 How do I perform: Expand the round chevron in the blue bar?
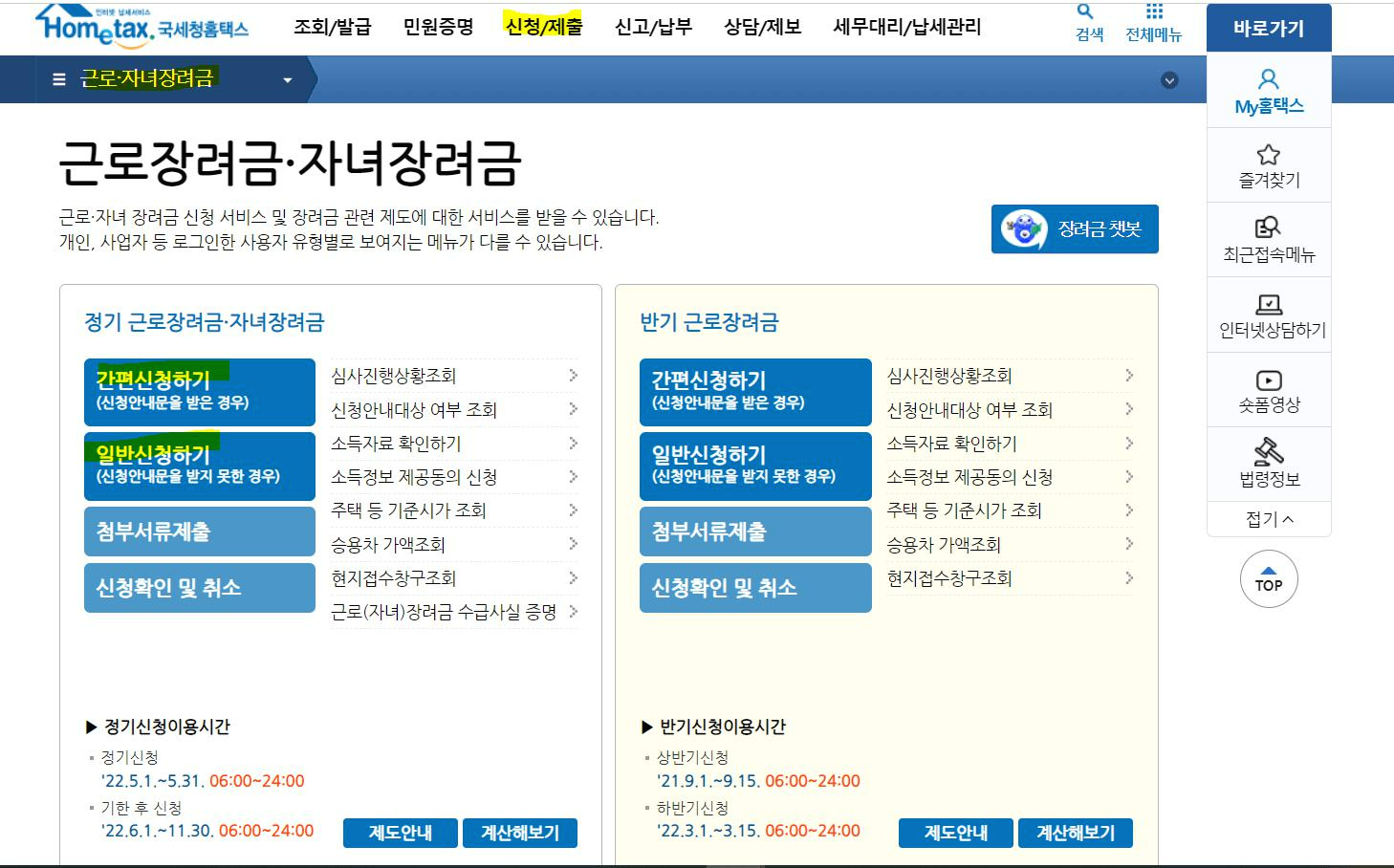[1169, 80]
